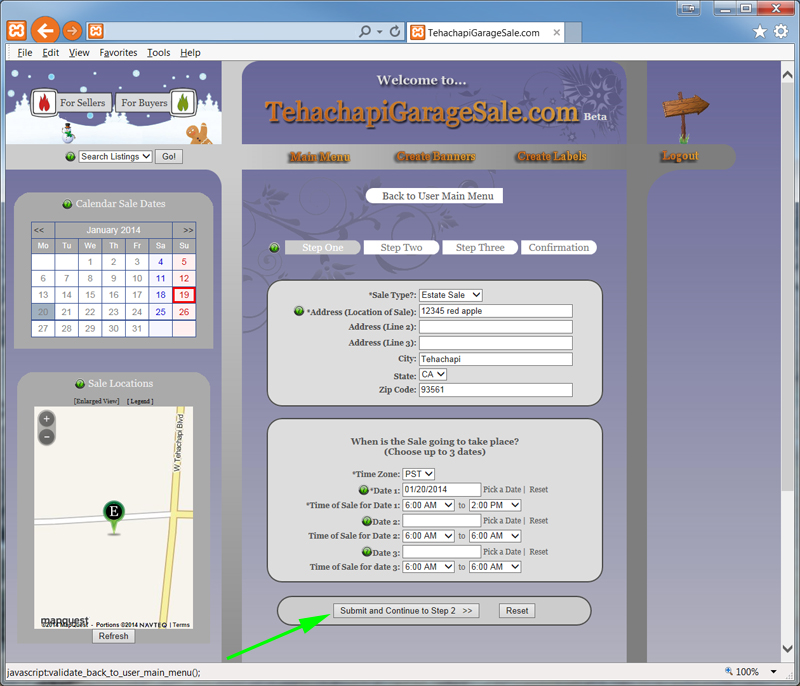Image resolution: width=800 pixels, height=686 pixels.
Task: Zoom in on the map
Action: 46,419
